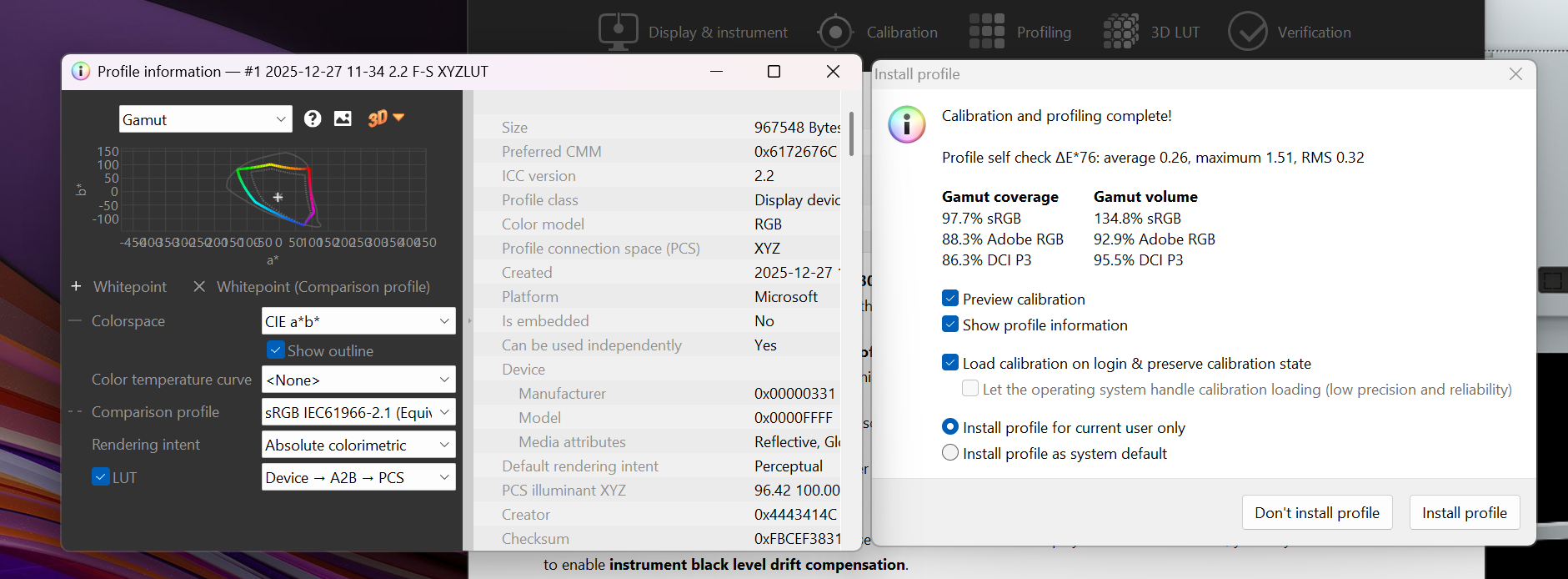Screen dimensions: 1568x579
Task: Click the Don't install profile button
Action: [x=1316, y=512]
